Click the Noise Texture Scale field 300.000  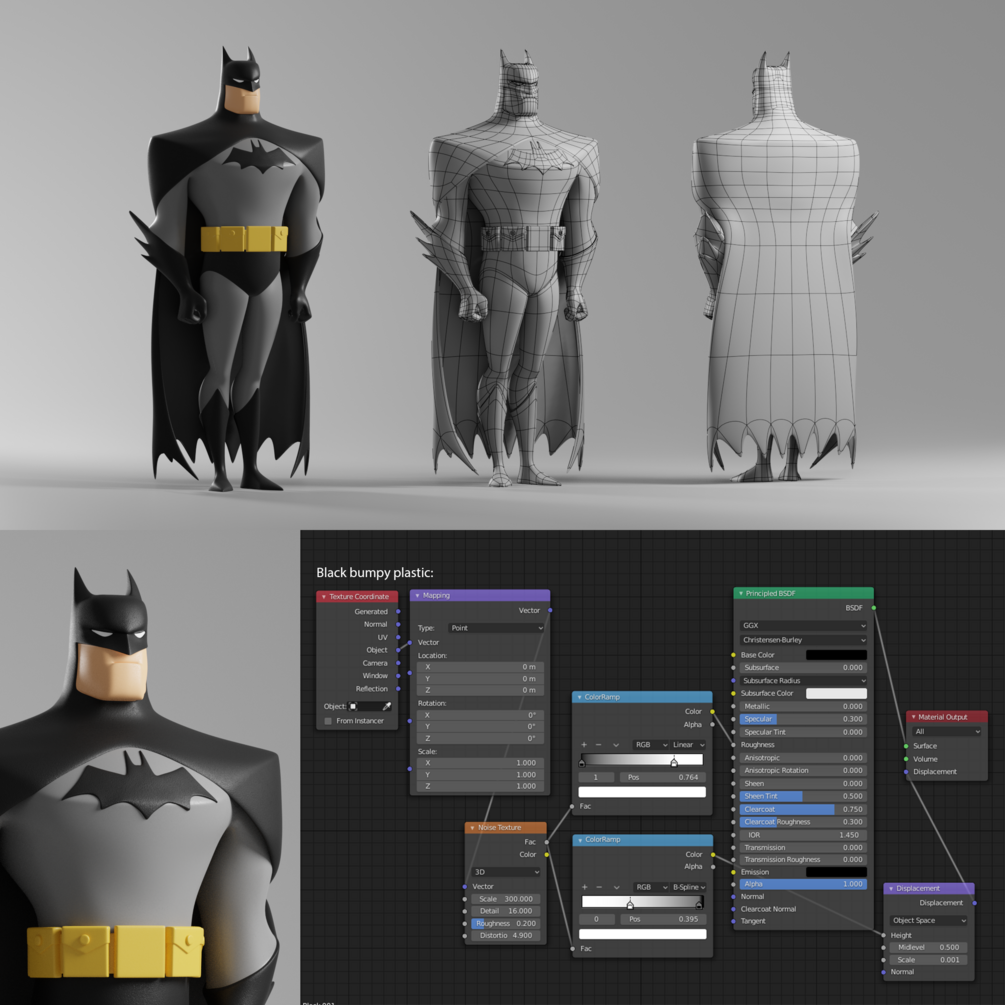(506, 899)
